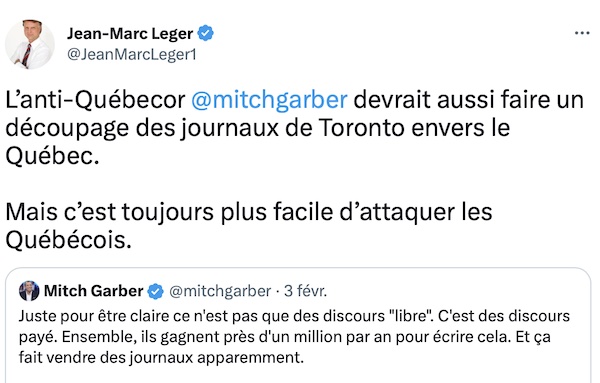
Task: Click Jean-Marc Leger's profile picture
Action: (x=29, y=44)
